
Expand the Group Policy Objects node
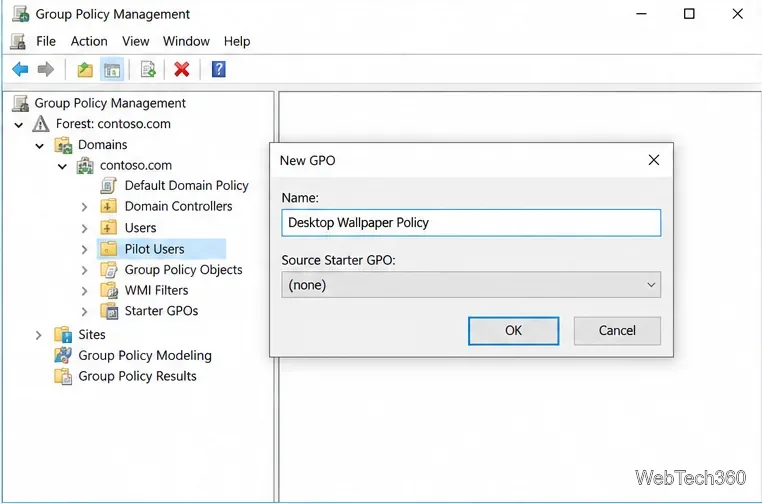[x=85, y=270]
